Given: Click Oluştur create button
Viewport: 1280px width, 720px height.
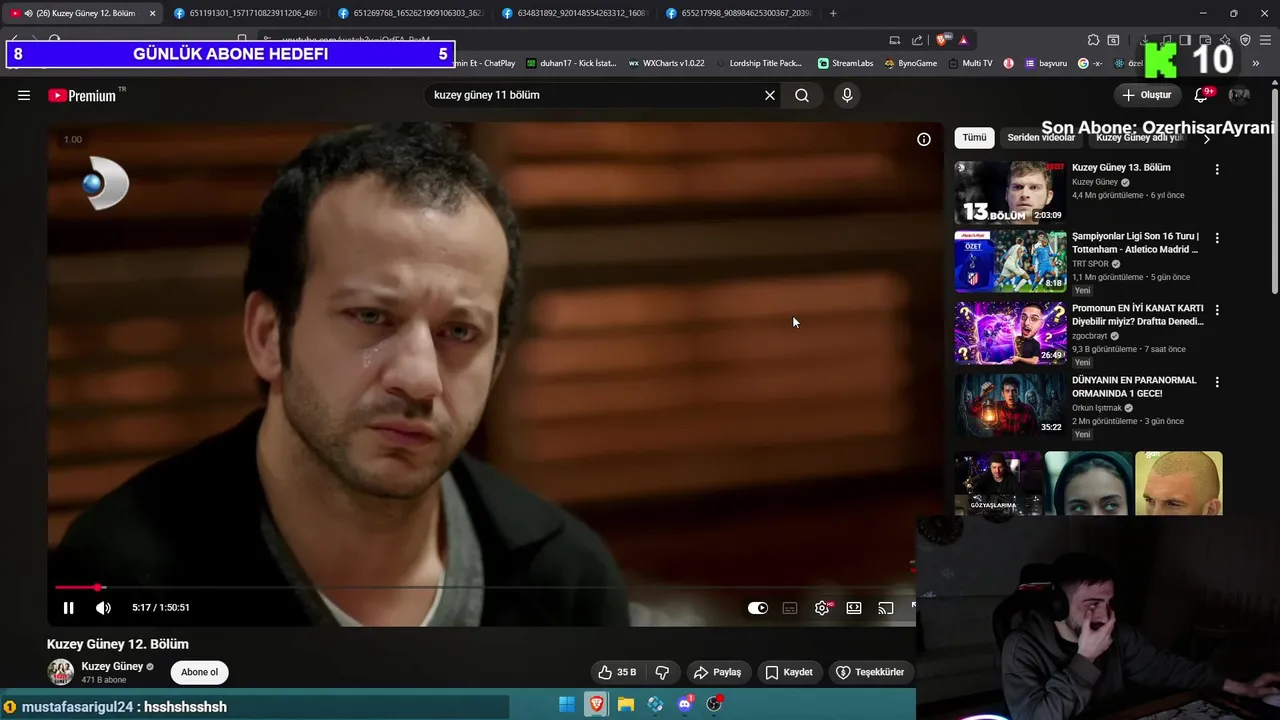Looking at the screenshot, I should (1147, 95).
